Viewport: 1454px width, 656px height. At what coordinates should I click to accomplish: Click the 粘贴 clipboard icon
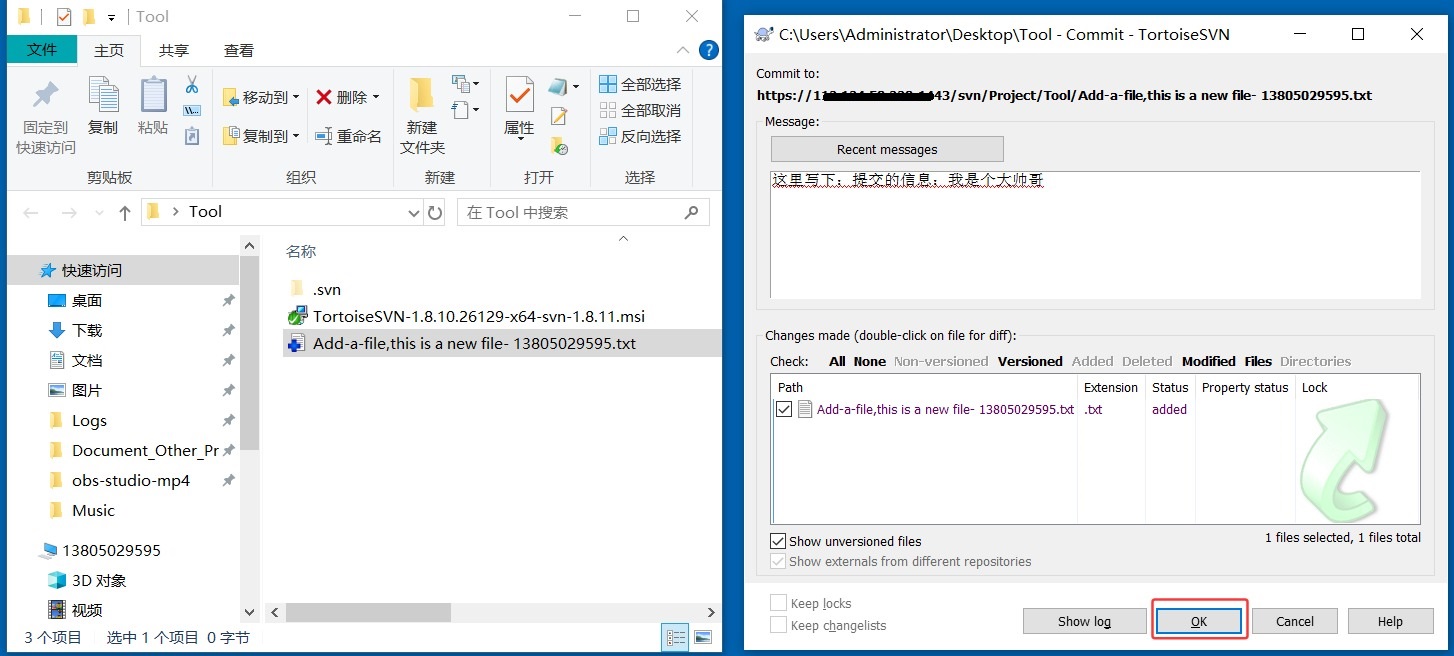[153, 95]
